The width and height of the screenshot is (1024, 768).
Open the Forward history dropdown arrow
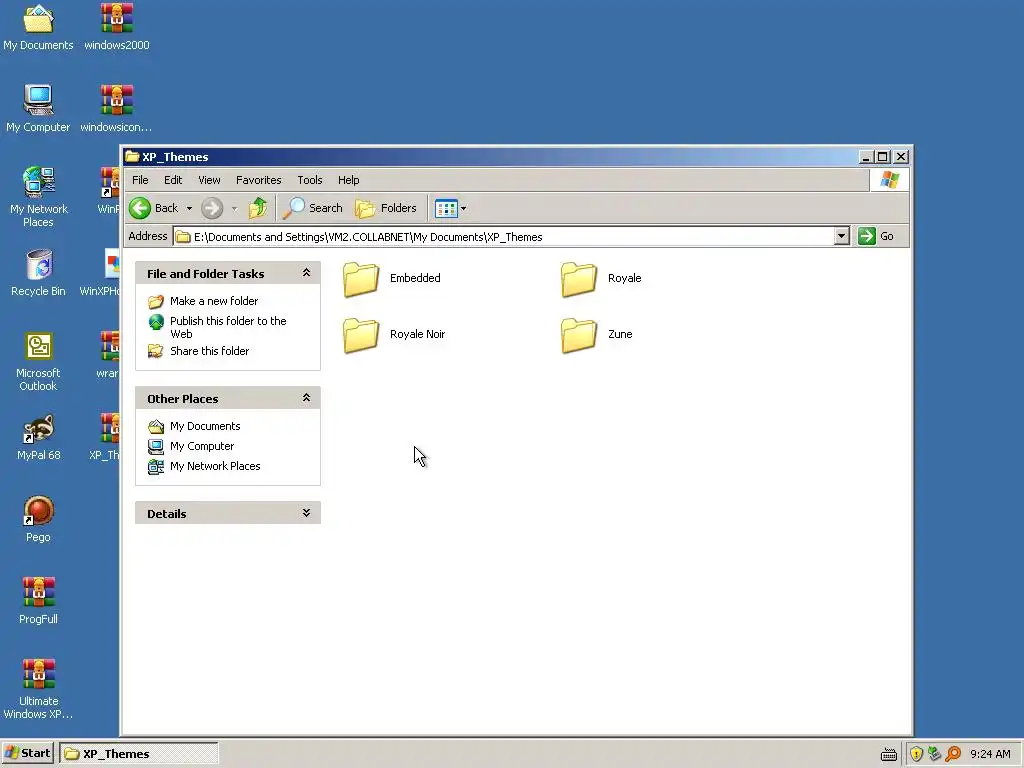[234, 209]
